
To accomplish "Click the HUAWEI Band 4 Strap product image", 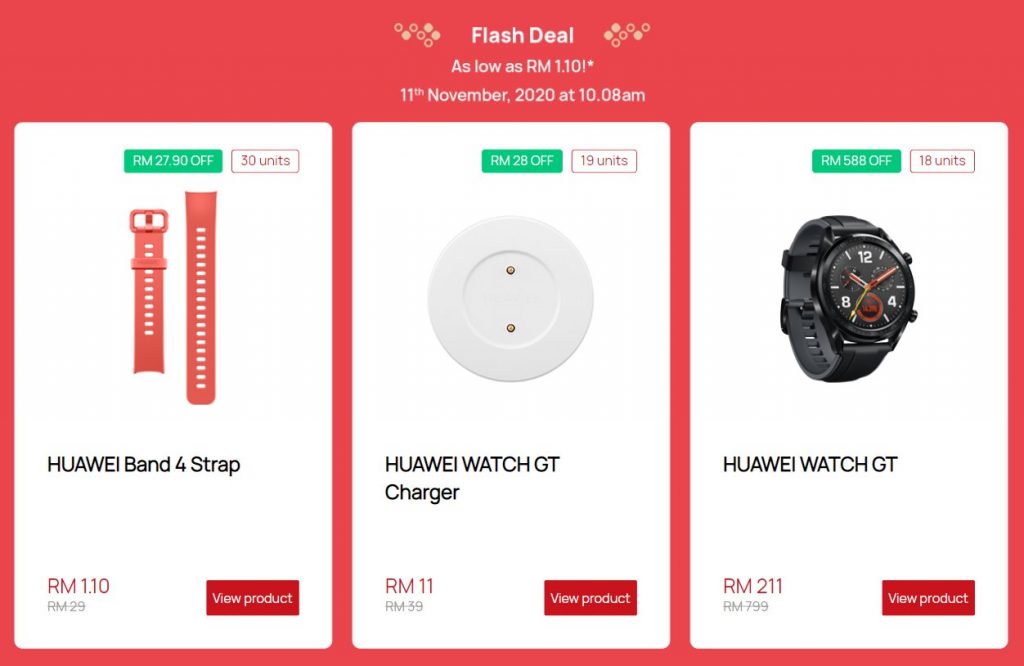I will tap(173, 298).
